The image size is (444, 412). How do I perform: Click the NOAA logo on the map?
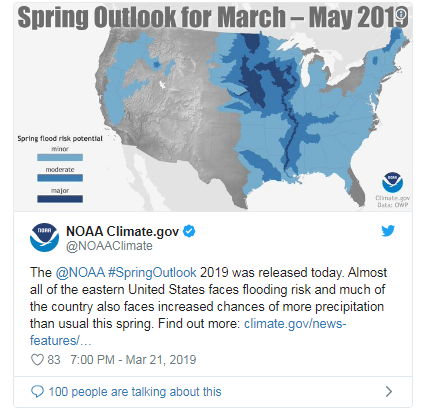392,183
